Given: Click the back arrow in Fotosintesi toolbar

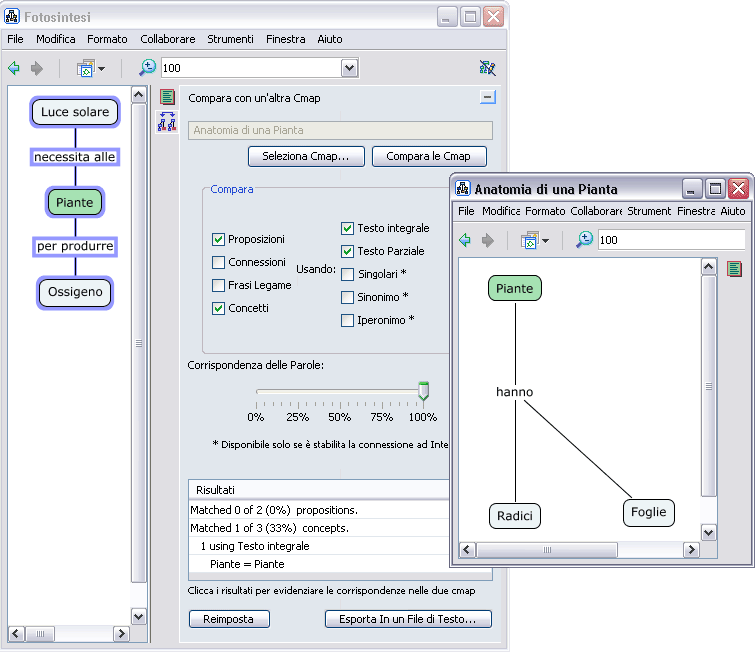Looking at the screenshot, I should click(14, 69).
